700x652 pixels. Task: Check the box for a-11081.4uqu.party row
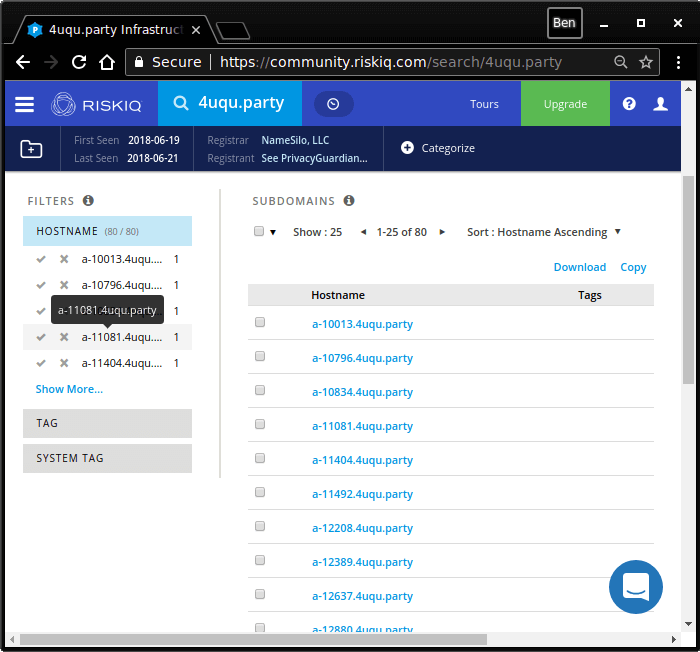pyautogui.click(x=260, y=424)
